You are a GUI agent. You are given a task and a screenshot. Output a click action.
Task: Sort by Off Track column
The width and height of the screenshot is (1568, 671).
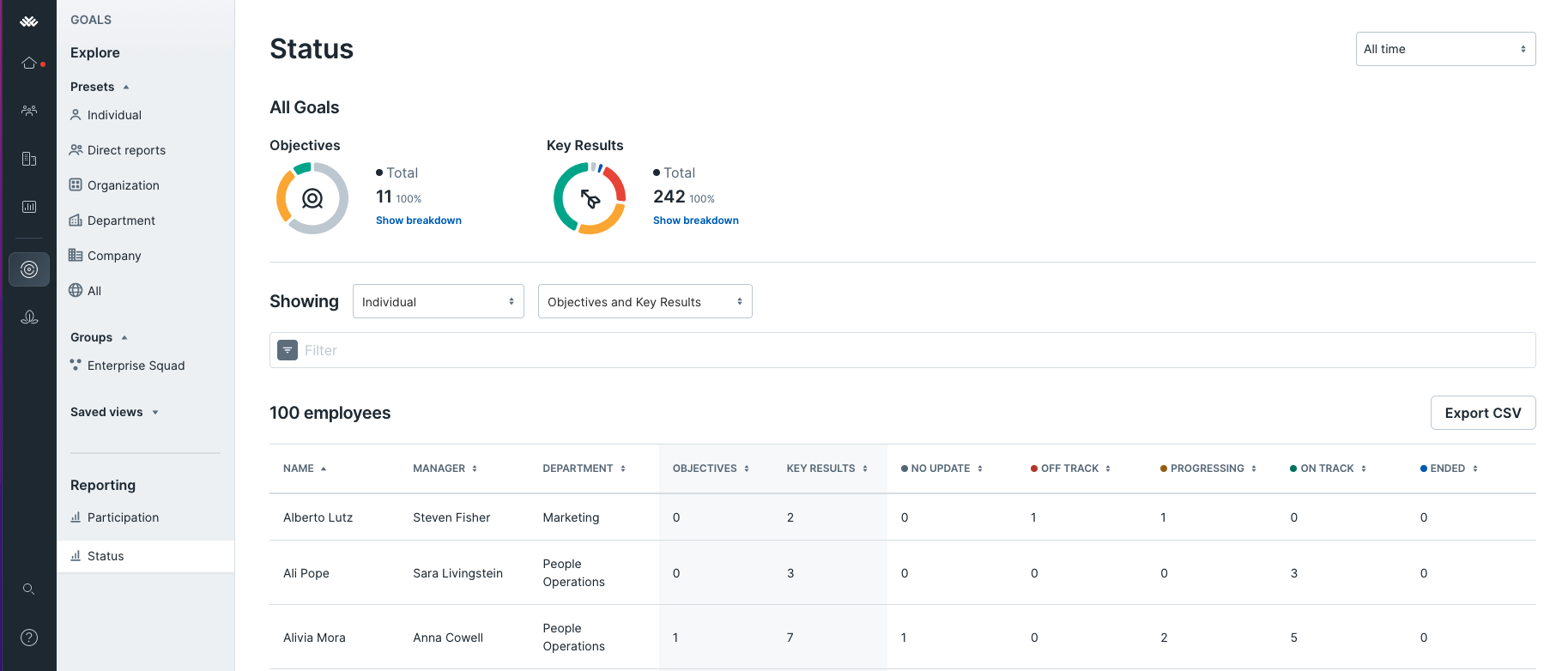click(1071, 468)
